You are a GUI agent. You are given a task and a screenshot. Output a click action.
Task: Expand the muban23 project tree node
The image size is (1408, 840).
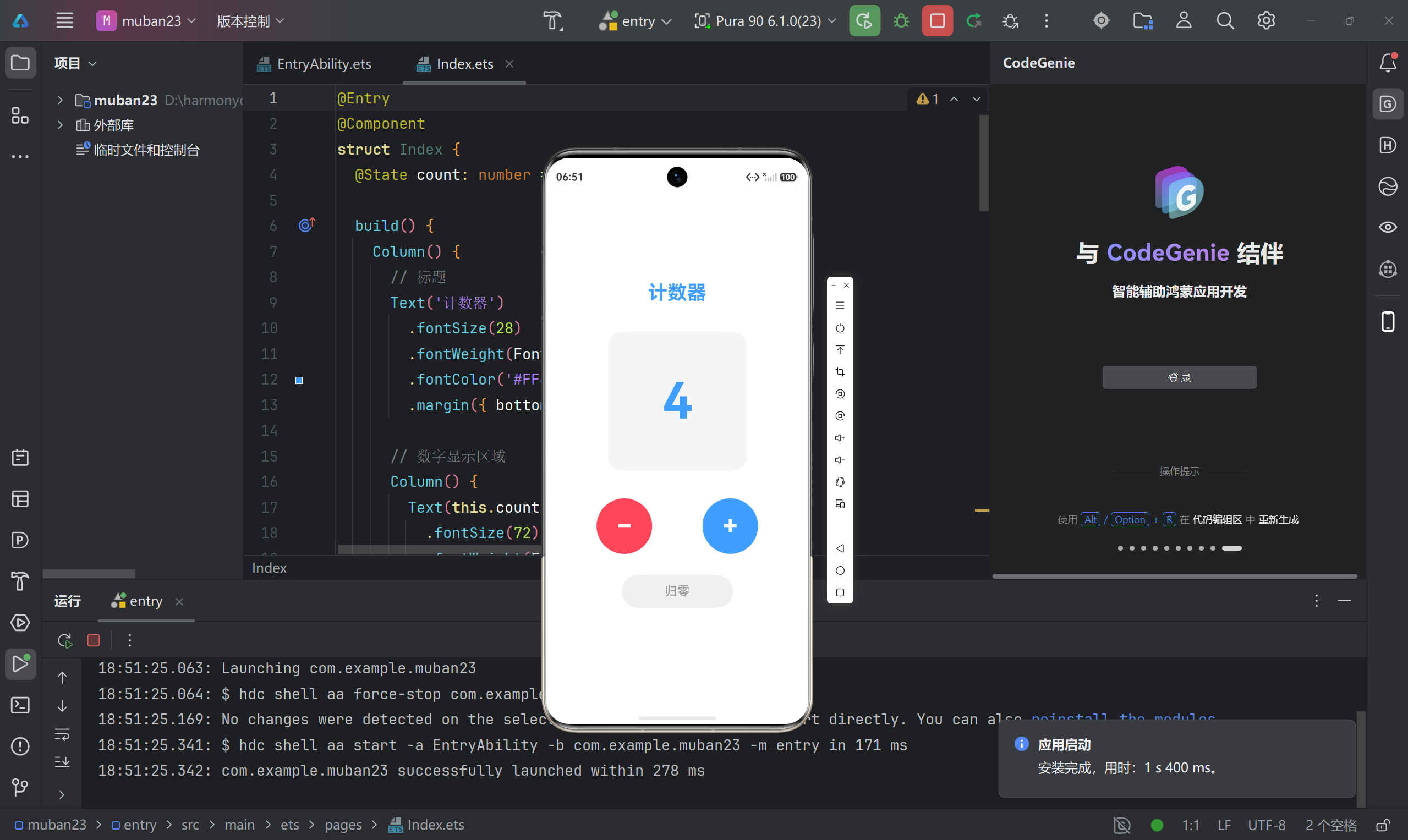[60, 100]
